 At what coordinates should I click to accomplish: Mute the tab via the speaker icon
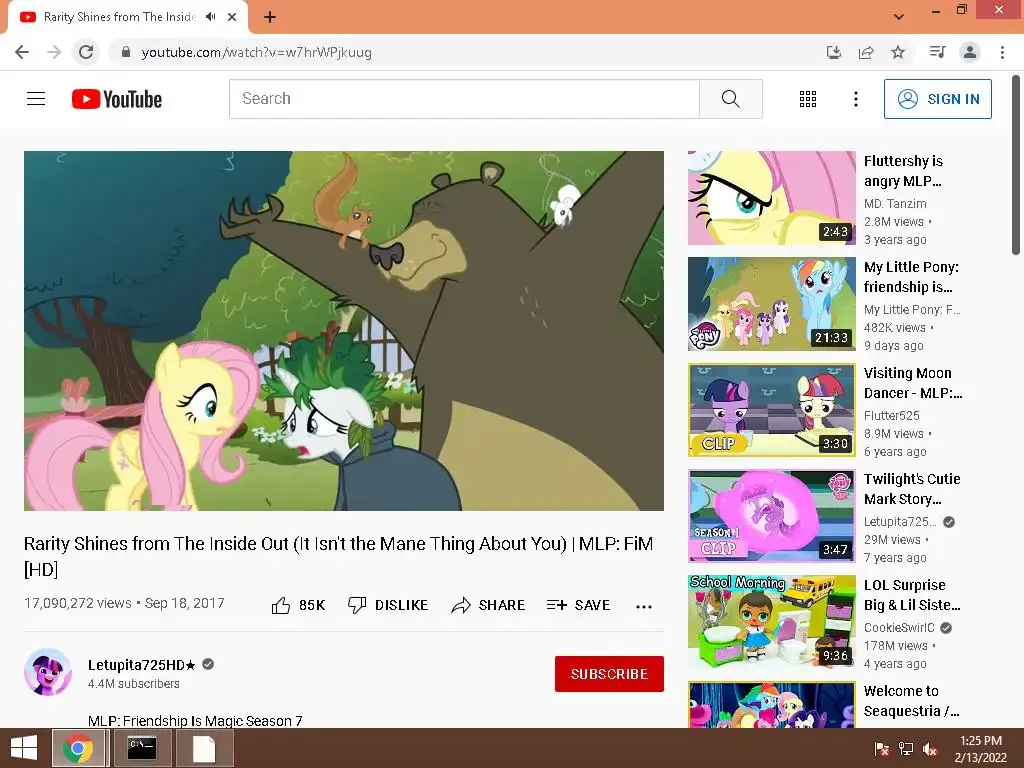210,17
